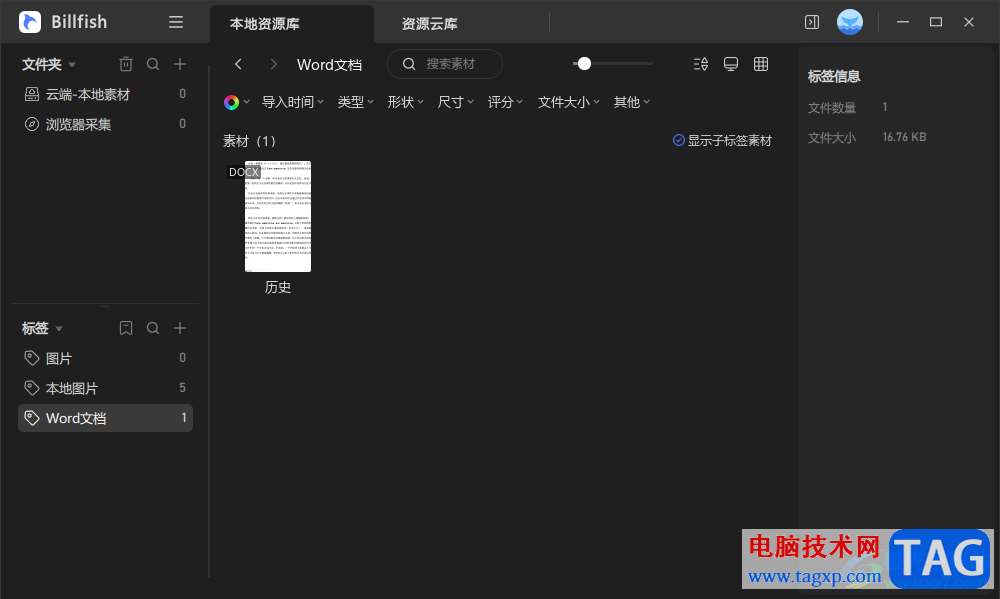Click the tag icon beside 本地图片
Viewport: 1000px width, 599px height.
tap(32, 388)
